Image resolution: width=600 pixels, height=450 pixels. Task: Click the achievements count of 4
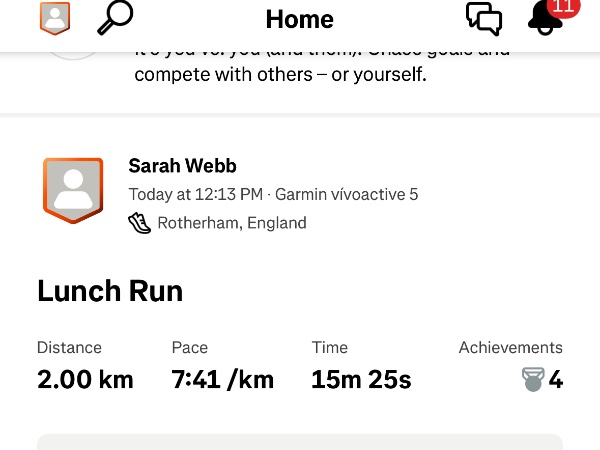click(x=556, y=380)
